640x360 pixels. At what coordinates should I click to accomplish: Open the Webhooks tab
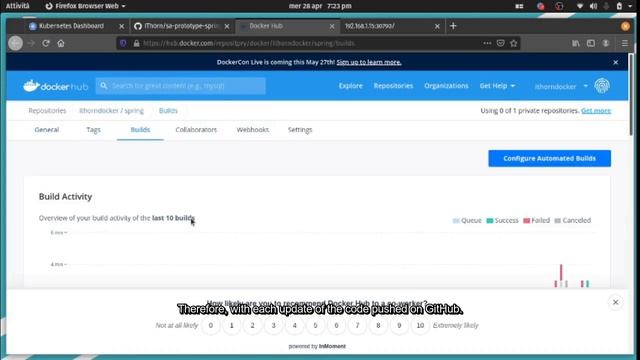tap(253, 129)
